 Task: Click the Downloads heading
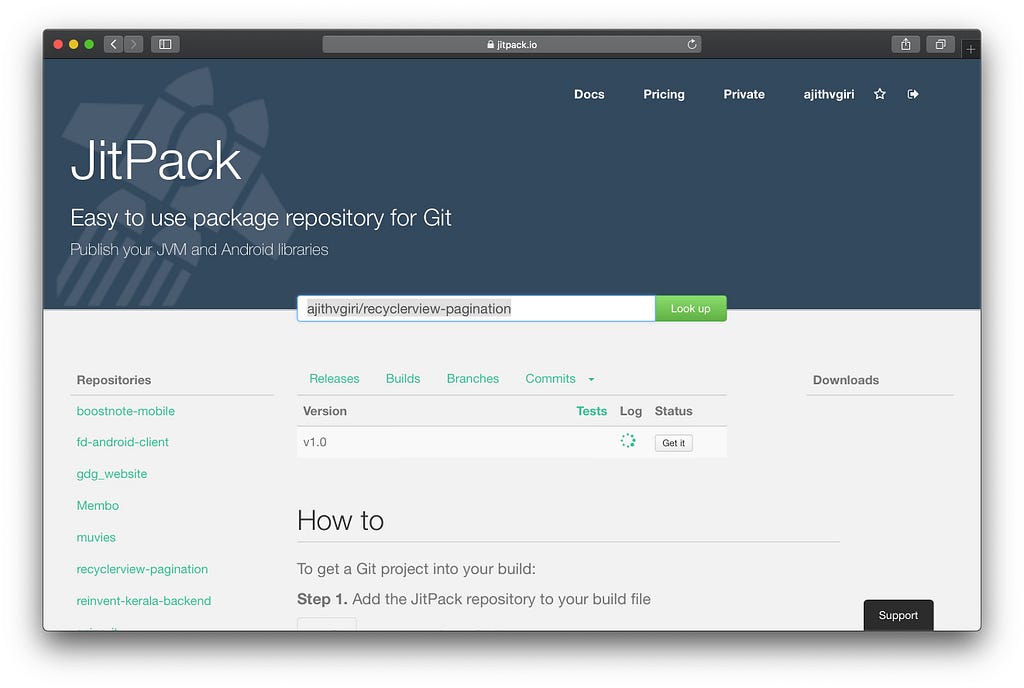point(846,380)
